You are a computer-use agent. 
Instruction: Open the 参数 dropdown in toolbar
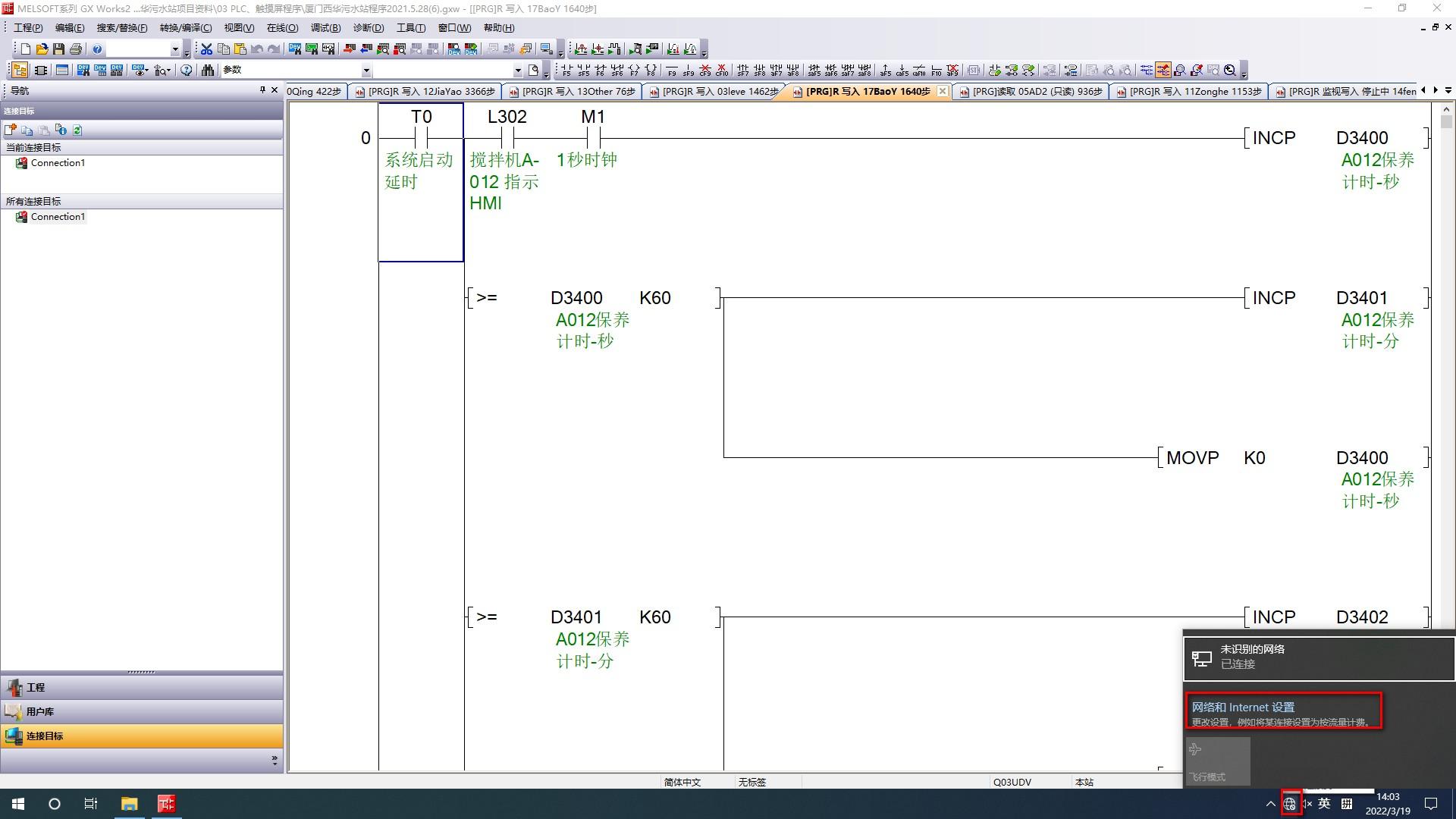coord(366,71)
